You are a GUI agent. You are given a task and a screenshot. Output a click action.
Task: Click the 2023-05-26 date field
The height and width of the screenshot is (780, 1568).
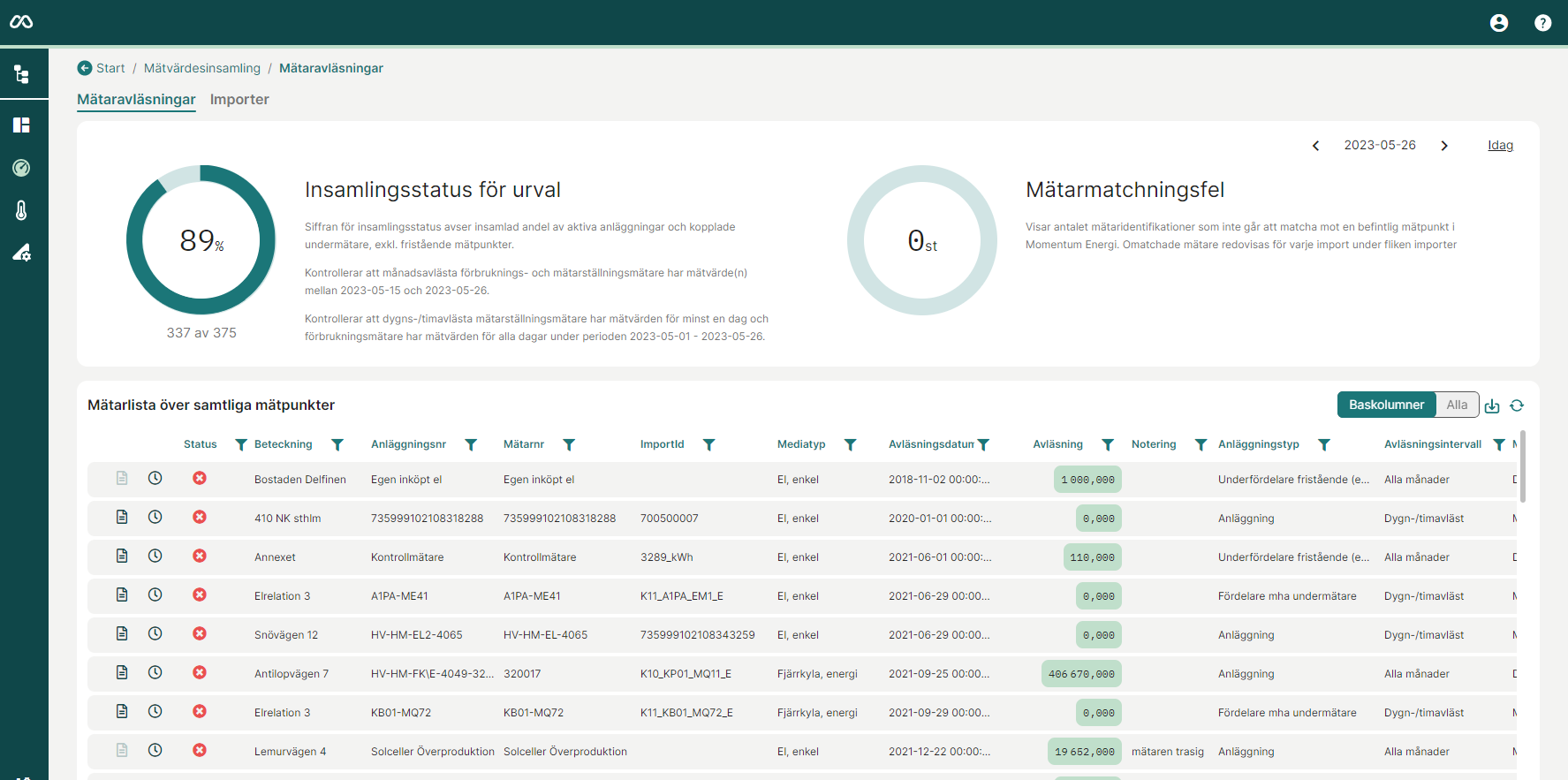(1380, 145)
